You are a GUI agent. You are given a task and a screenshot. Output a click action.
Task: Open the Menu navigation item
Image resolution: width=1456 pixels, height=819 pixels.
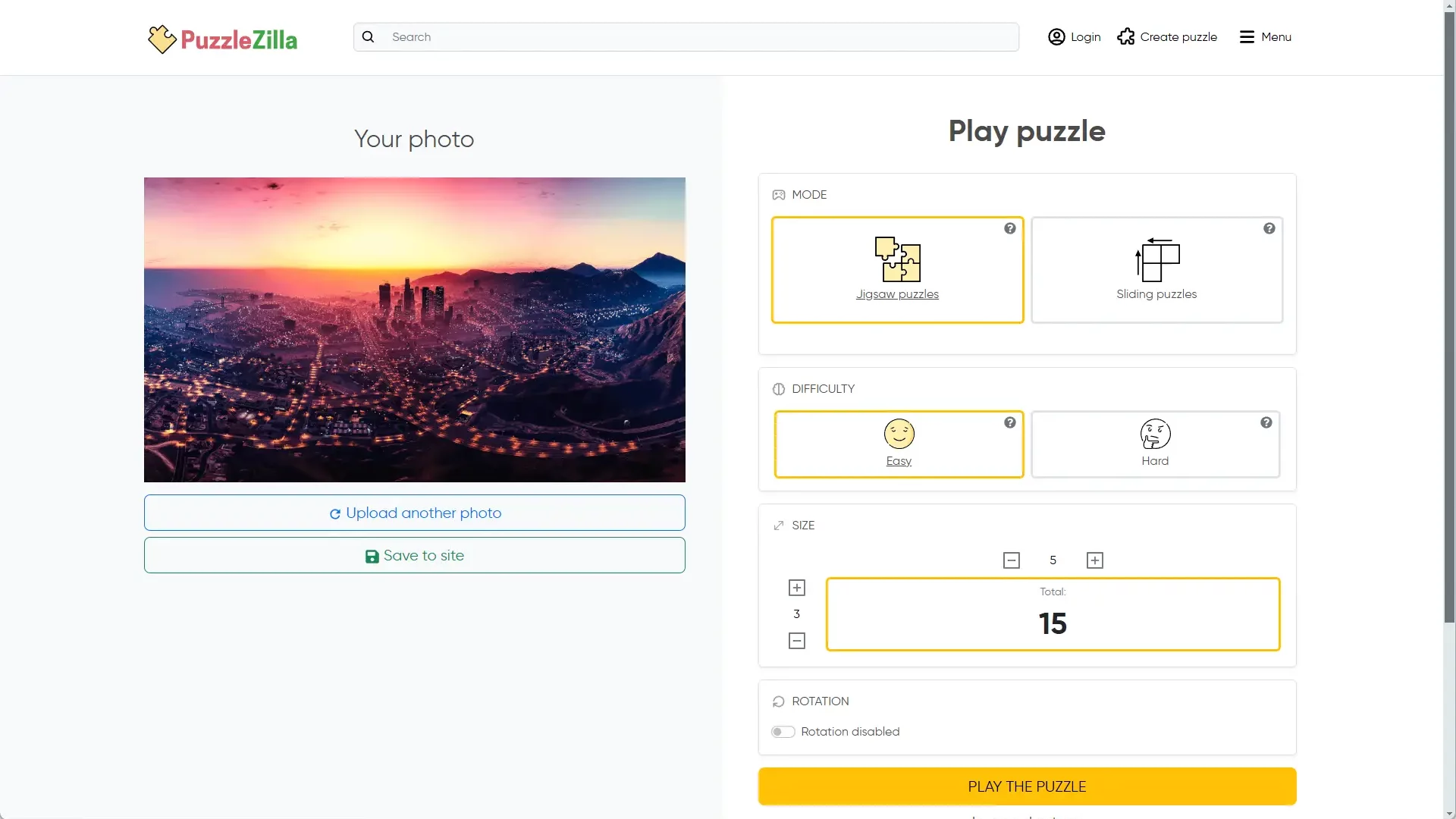click(x=1266, y=37)
